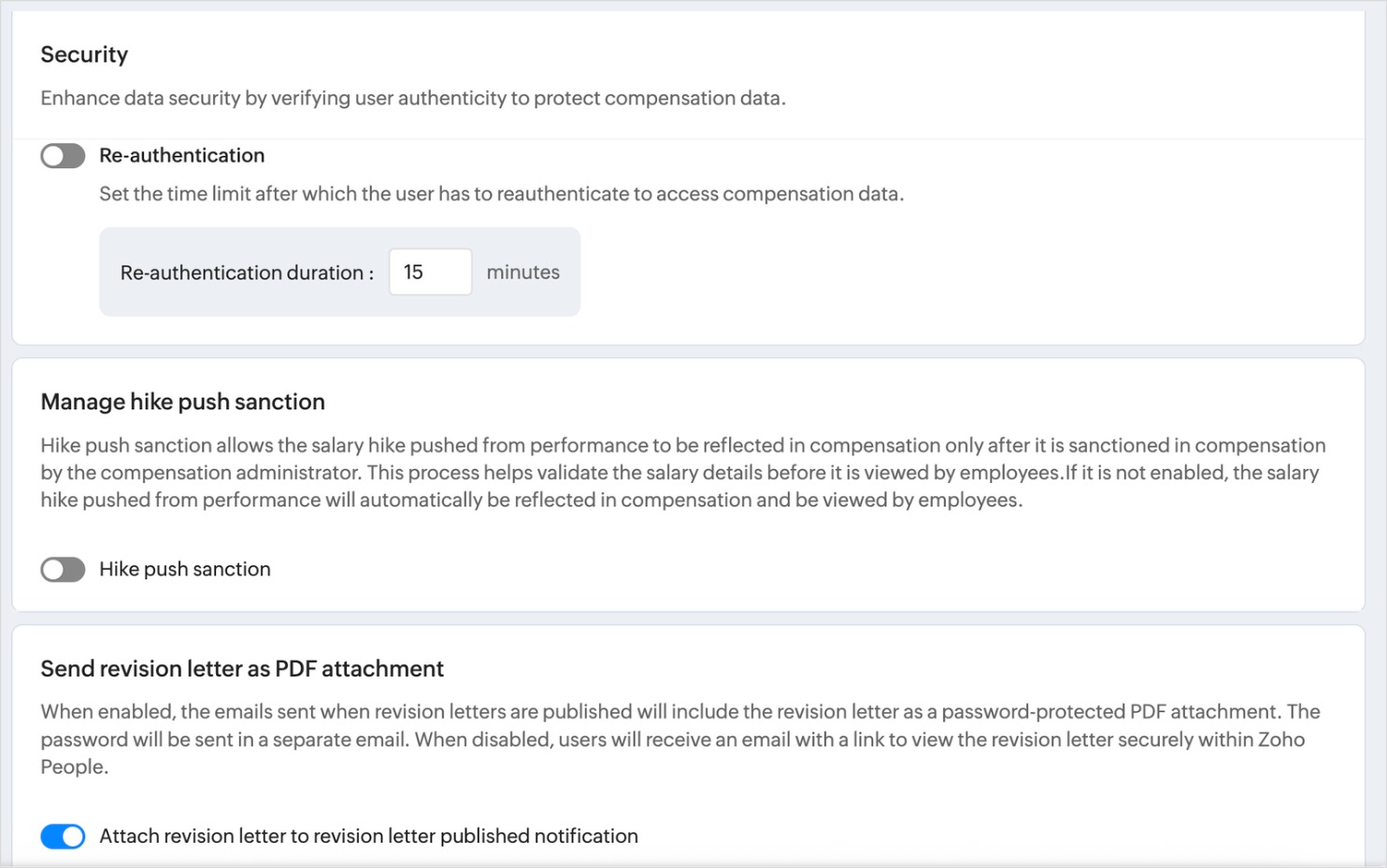Disable the attach revision letter toggle
The image size is (1387, 868).
pyautogui.click(x=63, y=836)
